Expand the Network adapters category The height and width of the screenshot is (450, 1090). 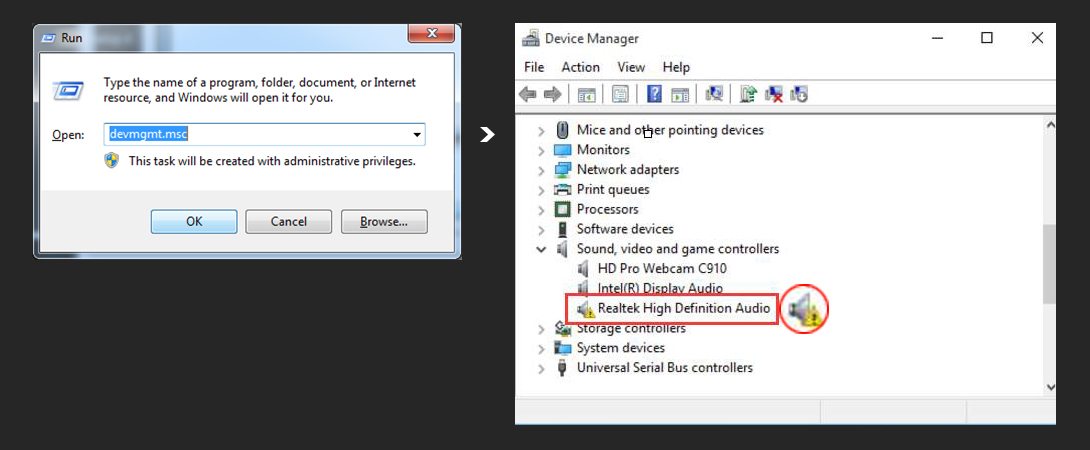click(542, 170)
